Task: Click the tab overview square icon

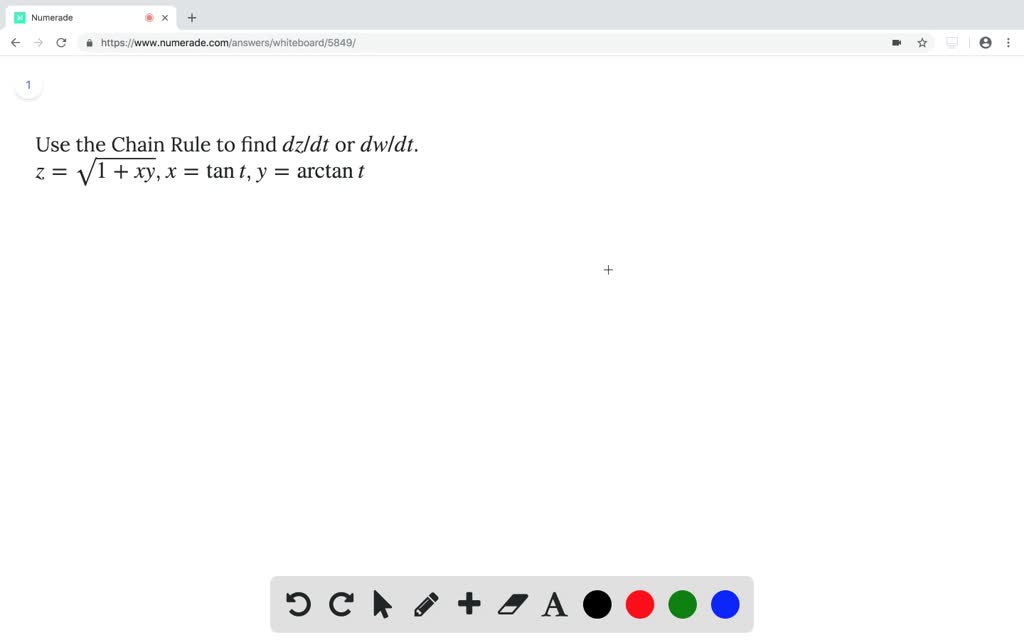Action: tap(951, 42)
